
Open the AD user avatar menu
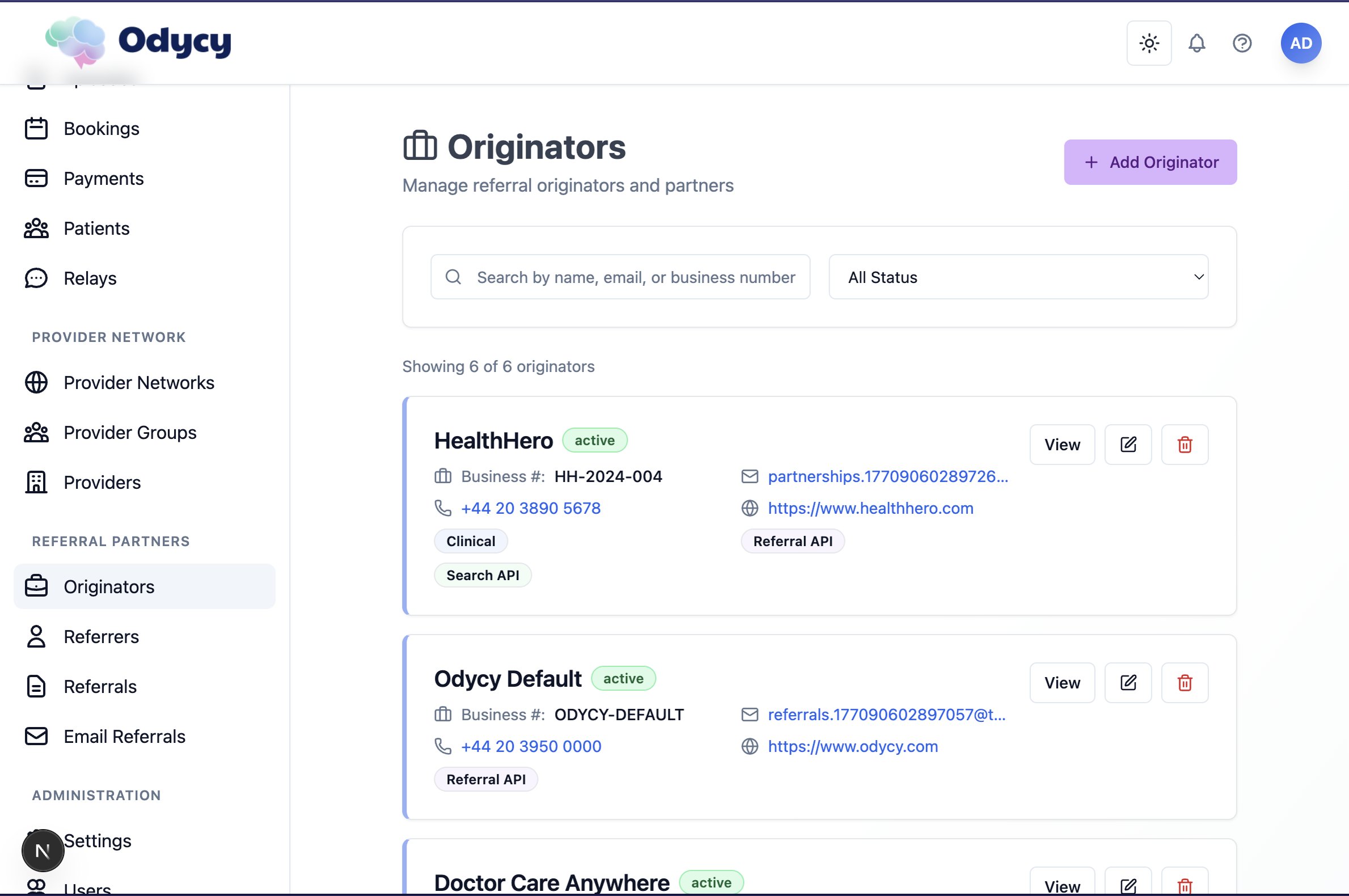[x=1300, y=44]
